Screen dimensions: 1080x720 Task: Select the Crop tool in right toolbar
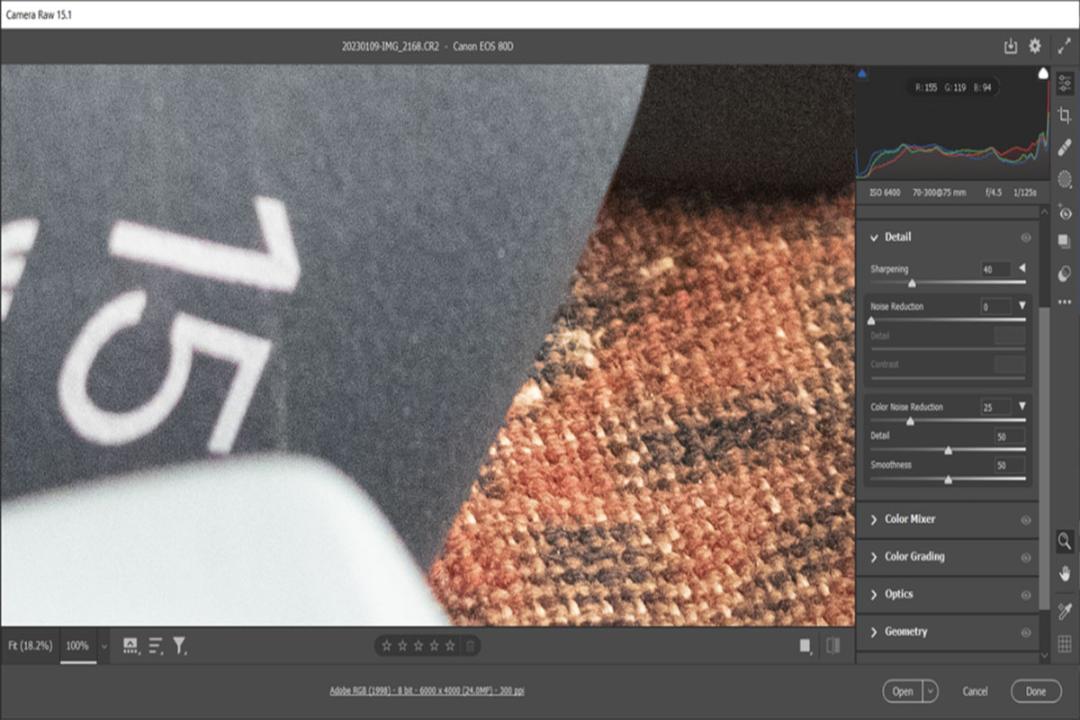tap(1065, 115)
